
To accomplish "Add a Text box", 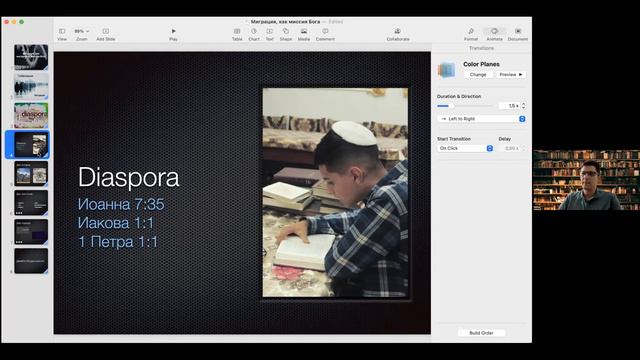I will tap(270, 34).
